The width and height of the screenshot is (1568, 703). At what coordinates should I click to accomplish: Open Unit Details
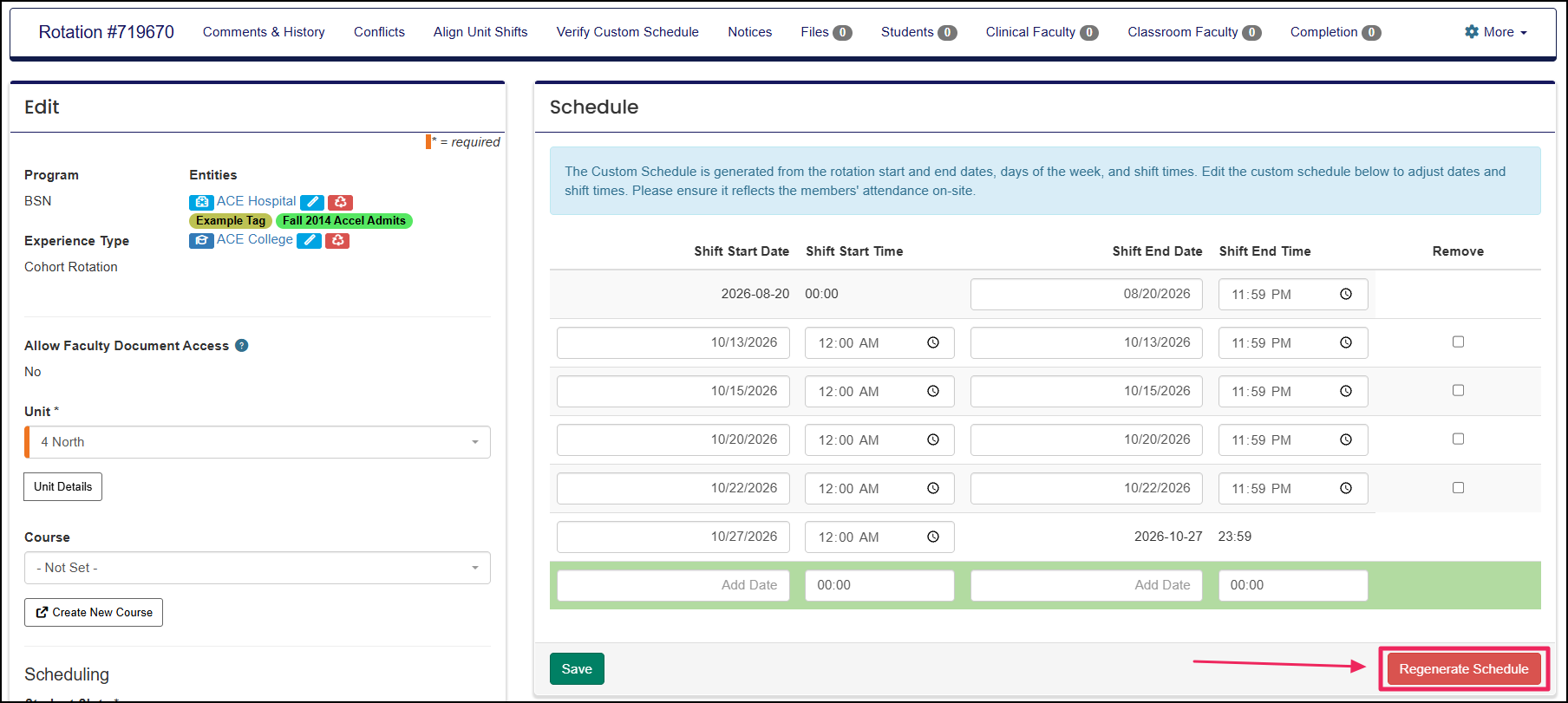click(62, 487)
